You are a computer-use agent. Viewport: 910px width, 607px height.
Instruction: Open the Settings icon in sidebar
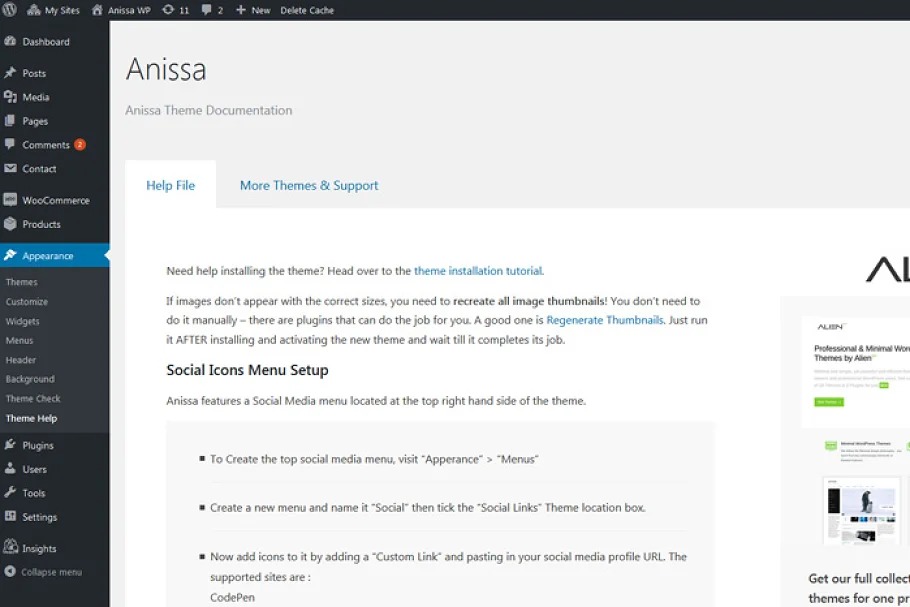(10, 517)
